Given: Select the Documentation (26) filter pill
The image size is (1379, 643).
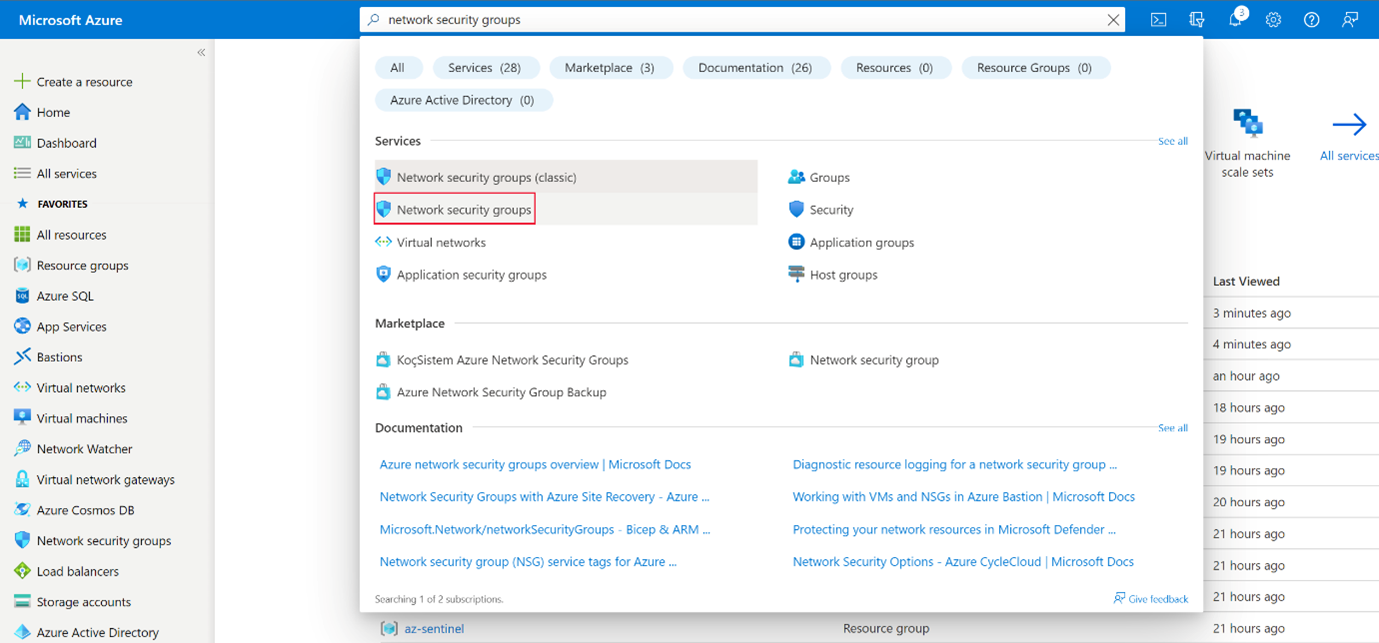Looking at the screenshot, I should (x=755, y=68).
